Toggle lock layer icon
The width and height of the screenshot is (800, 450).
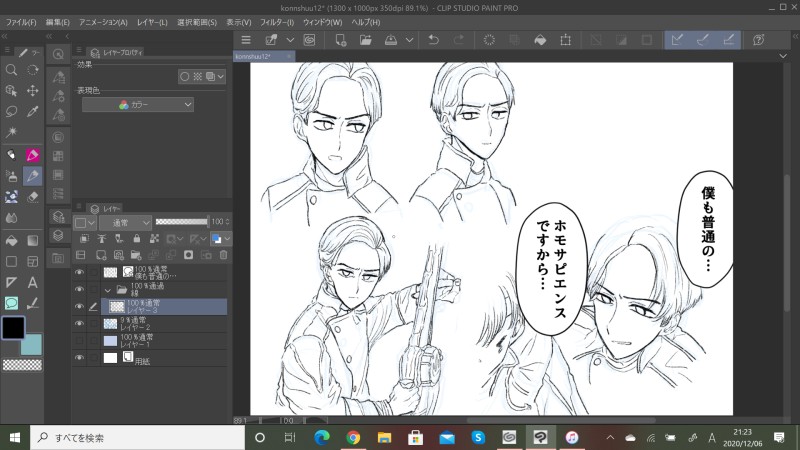coord(136,238)
